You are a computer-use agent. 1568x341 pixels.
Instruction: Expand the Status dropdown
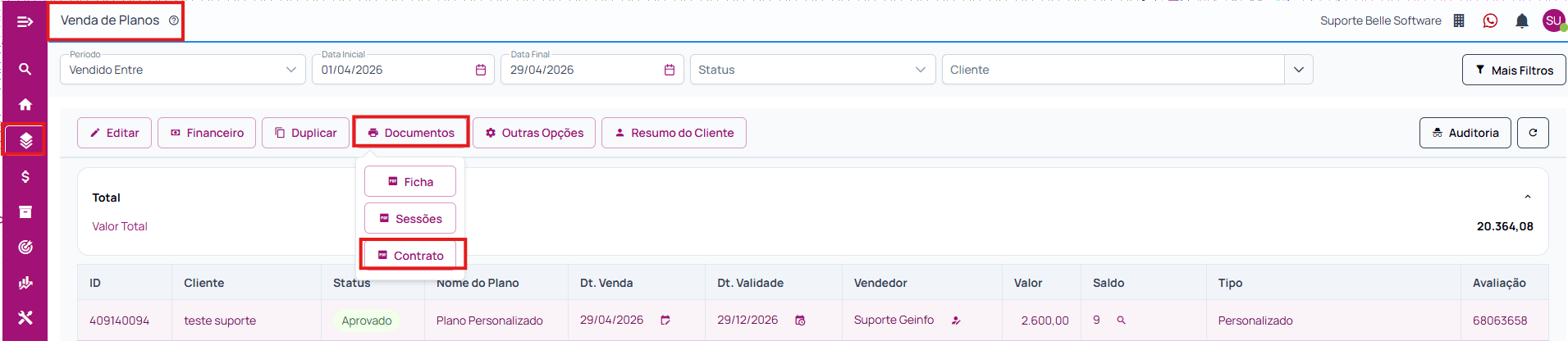(812, 70)
